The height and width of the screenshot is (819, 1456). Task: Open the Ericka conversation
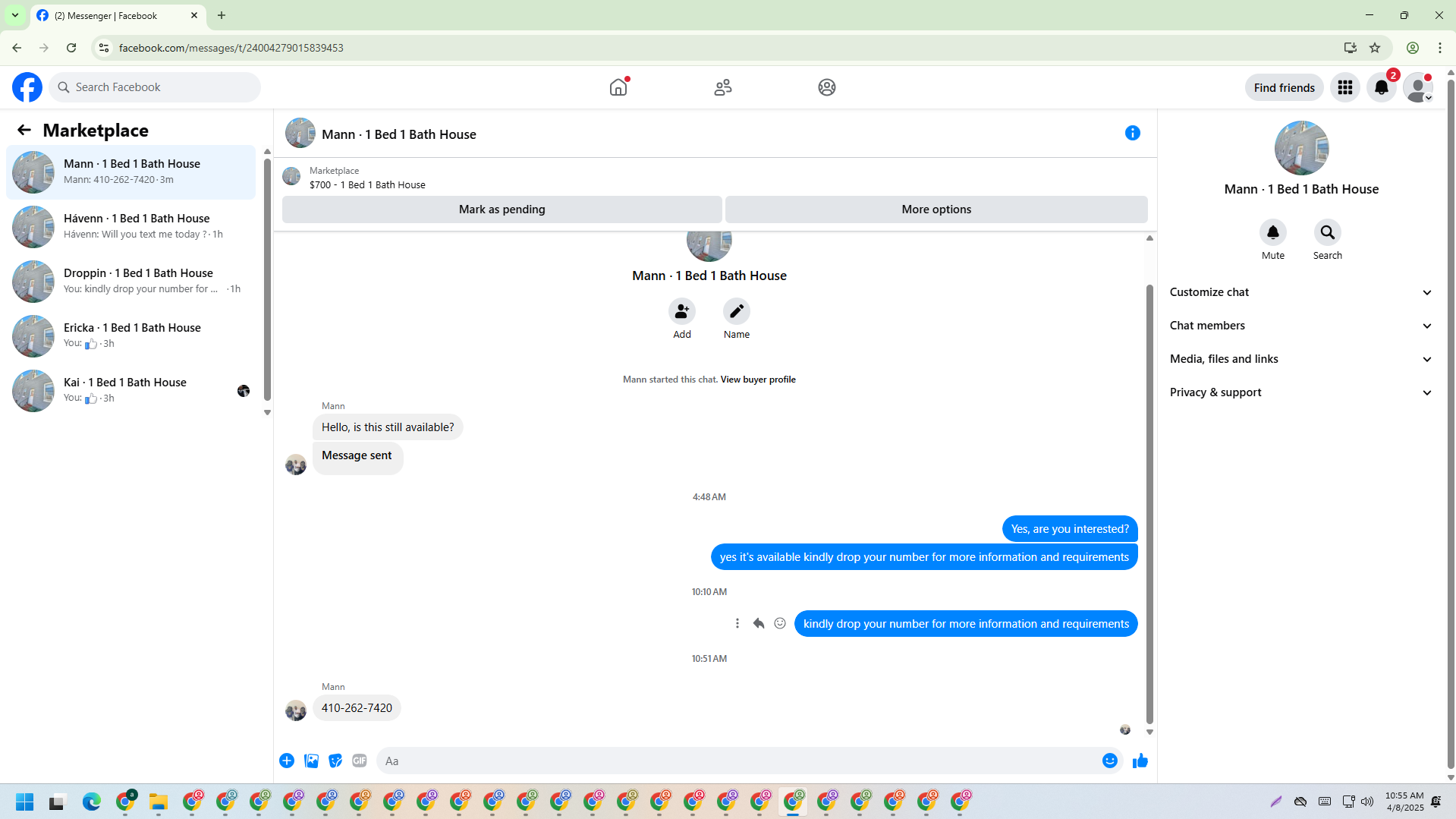pyautogui.click(x=131, y=336)
